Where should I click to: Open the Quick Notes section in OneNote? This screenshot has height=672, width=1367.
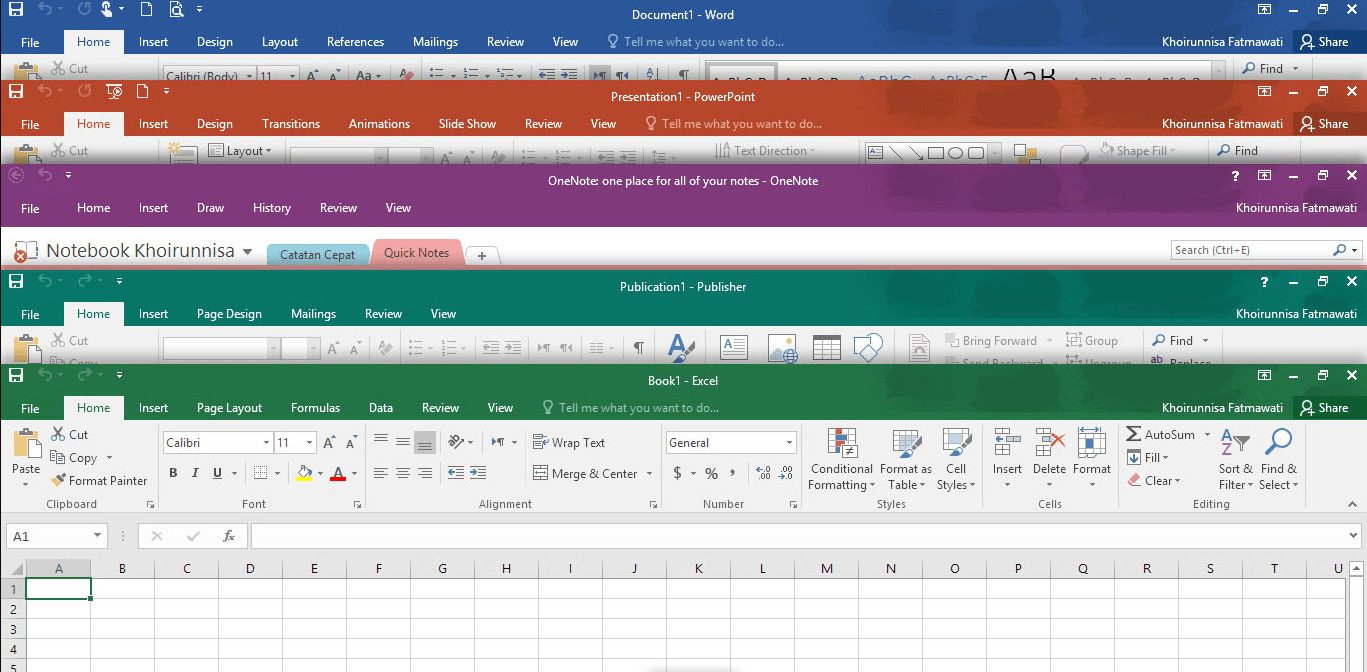pos(416,253)
